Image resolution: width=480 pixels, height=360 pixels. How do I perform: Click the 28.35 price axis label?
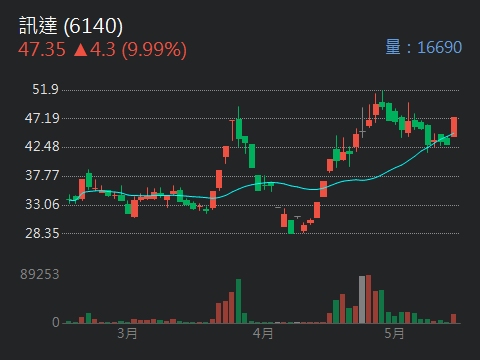(42, 233)
